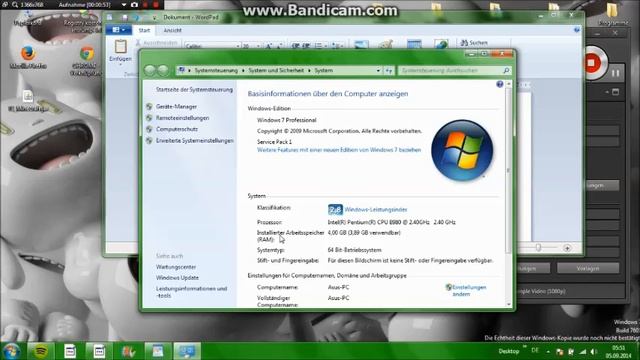Screen dimensions: 640x360
Task: Click the System window help icon
Action: coord(500,84)
